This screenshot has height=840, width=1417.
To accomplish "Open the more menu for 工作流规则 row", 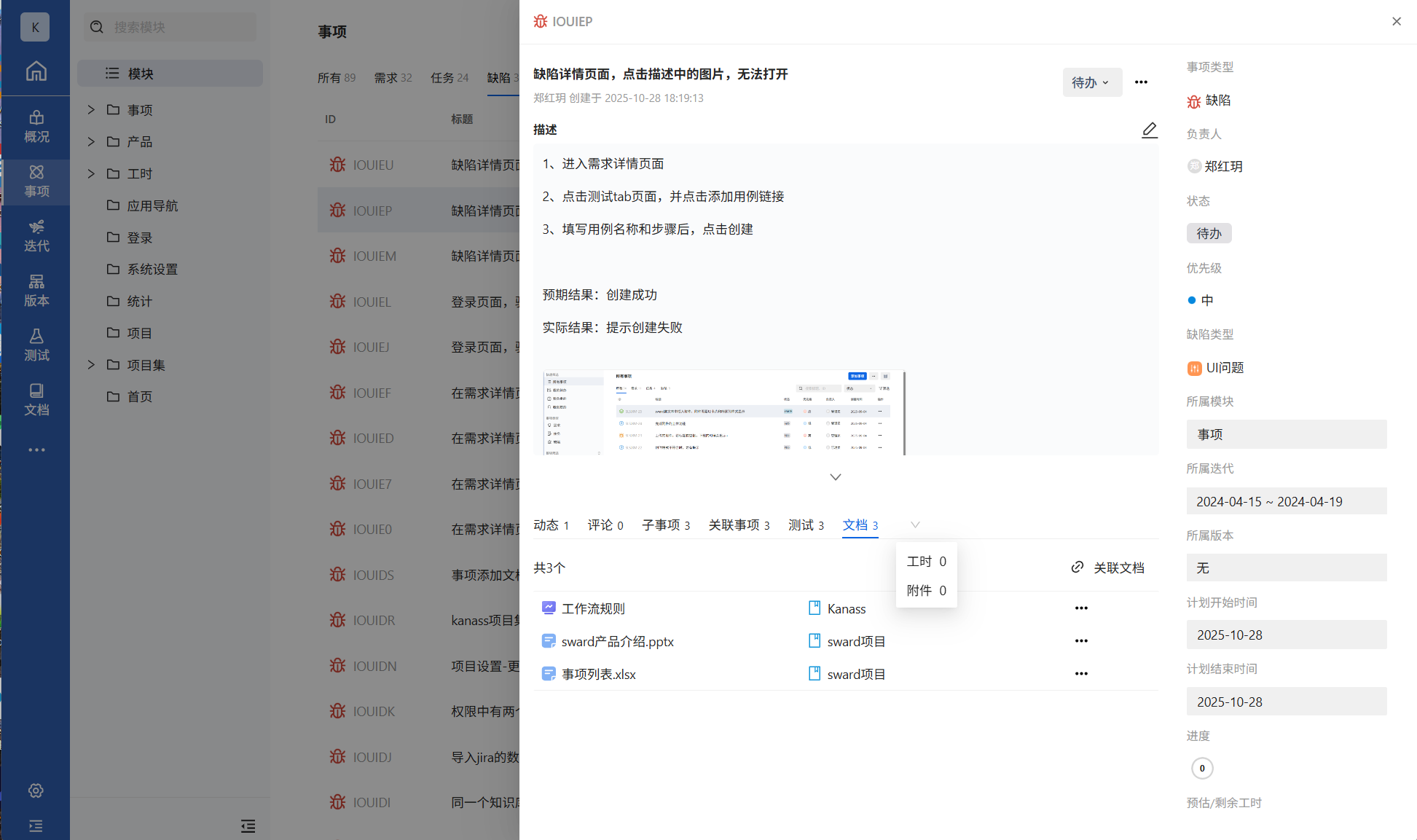I will [x=1081, y=608].
